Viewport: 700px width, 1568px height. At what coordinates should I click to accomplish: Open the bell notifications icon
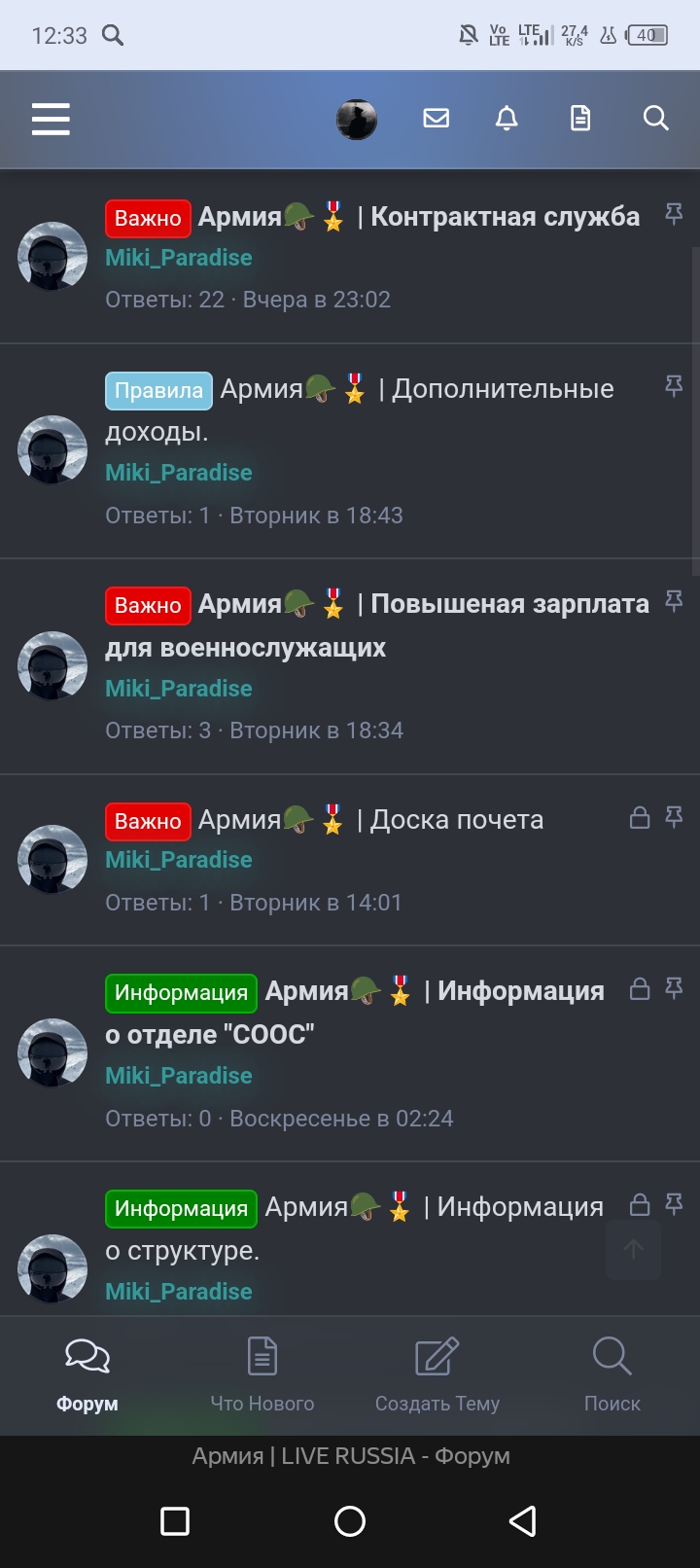pos(507,119)
